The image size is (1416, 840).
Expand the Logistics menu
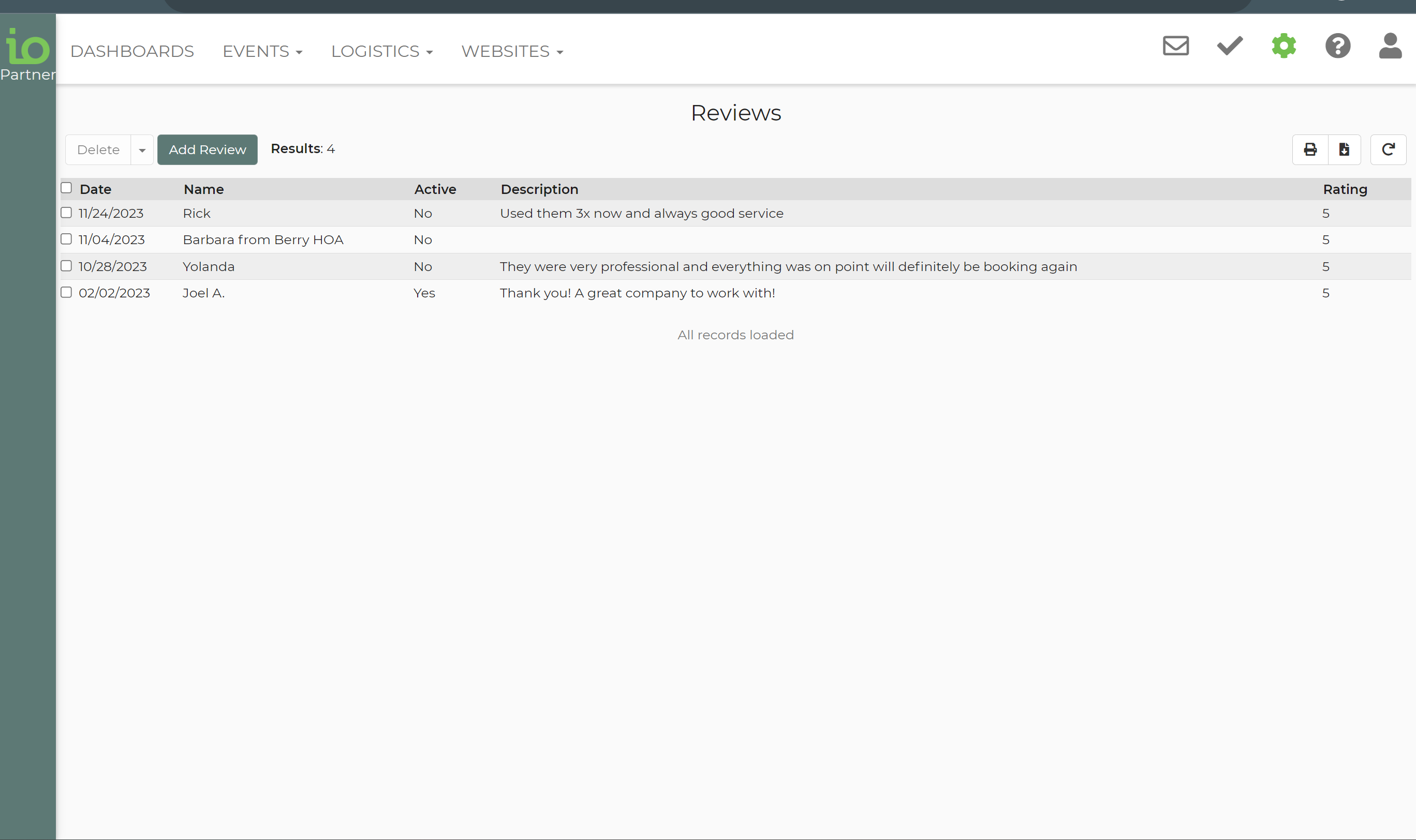point(382,52)
